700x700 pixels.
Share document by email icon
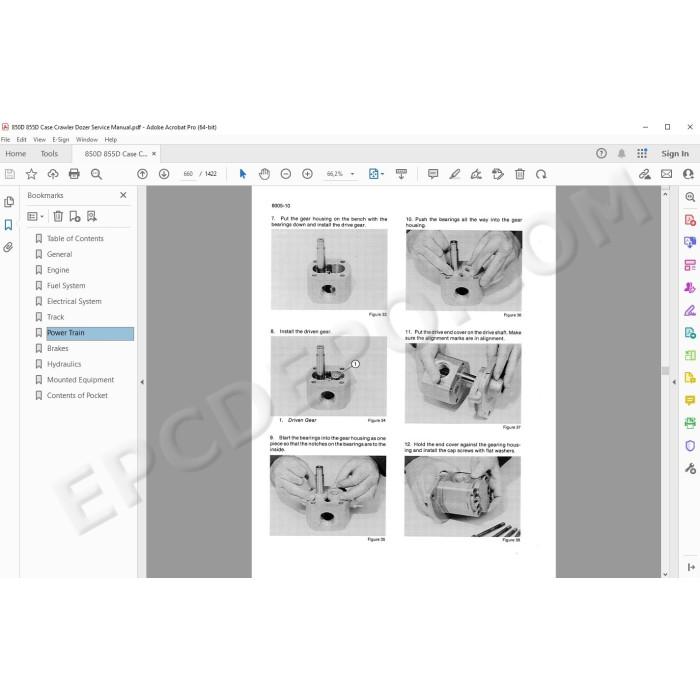(667, 174)
